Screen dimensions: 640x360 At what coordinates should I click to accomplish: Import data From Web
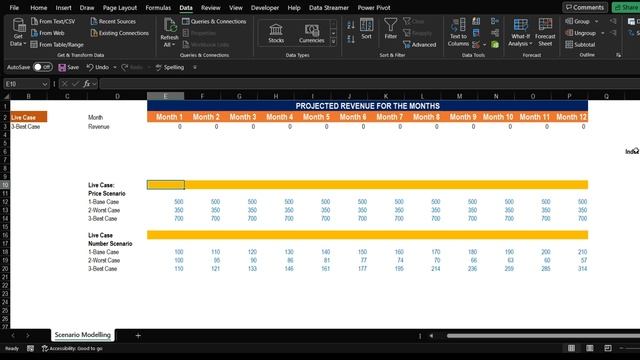coord(48,33)
